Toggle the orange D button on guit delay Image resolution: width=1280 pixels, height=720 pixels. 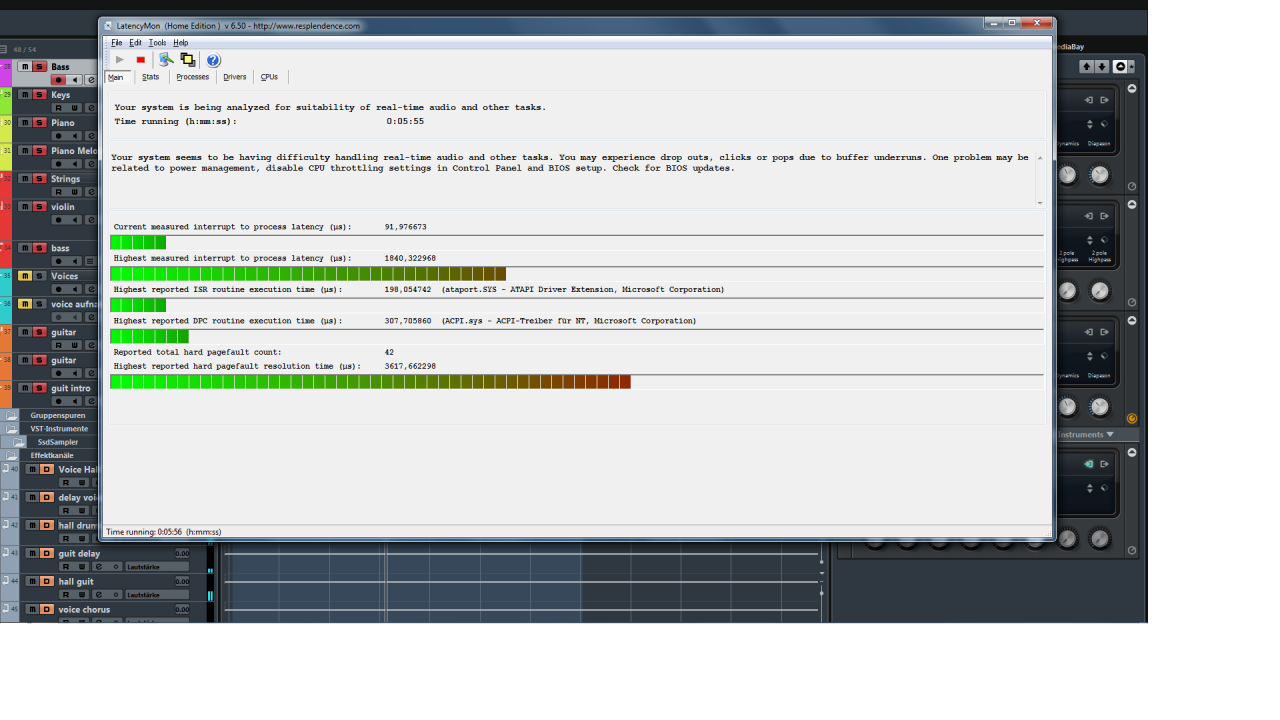(x=46, y=553)
